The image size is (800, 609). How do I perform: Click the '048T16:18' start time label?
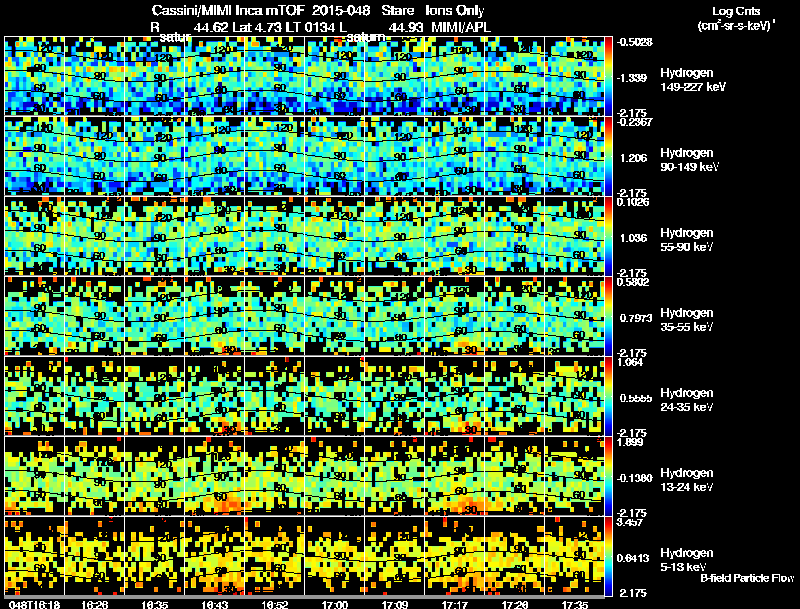coord(34,604)
